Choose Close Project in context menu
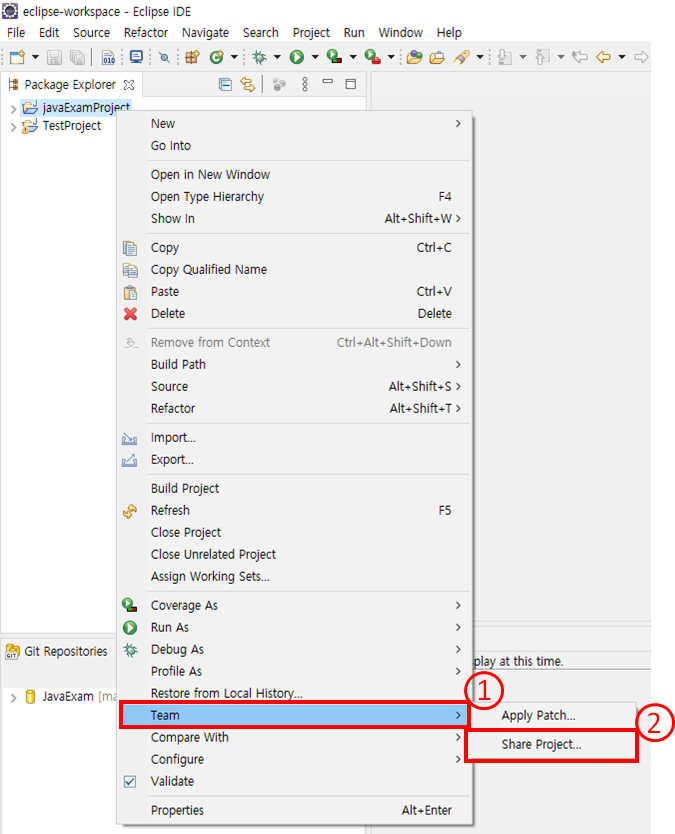 294,532
